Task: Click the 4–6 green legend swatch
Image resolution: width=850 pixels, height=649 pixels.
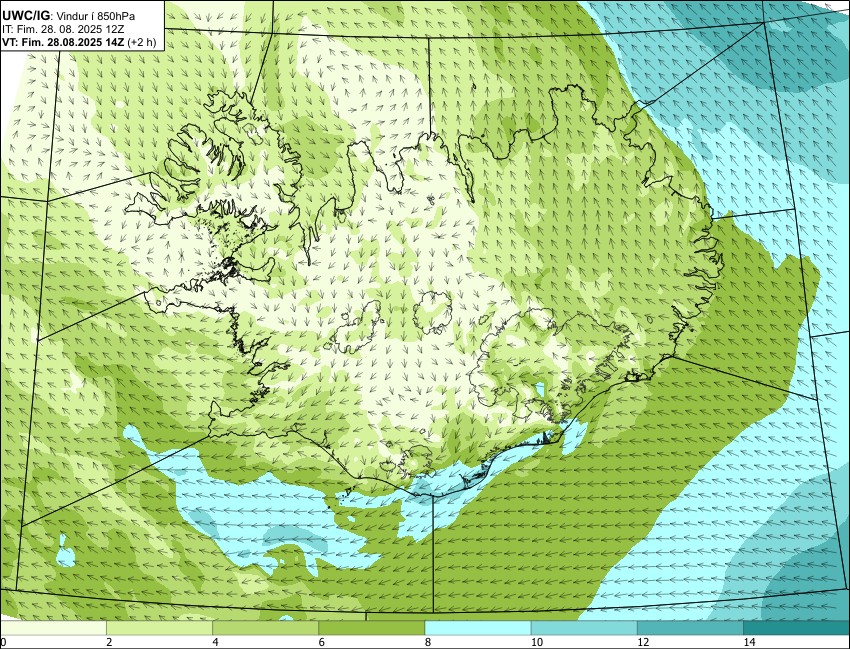Action: 266,628
